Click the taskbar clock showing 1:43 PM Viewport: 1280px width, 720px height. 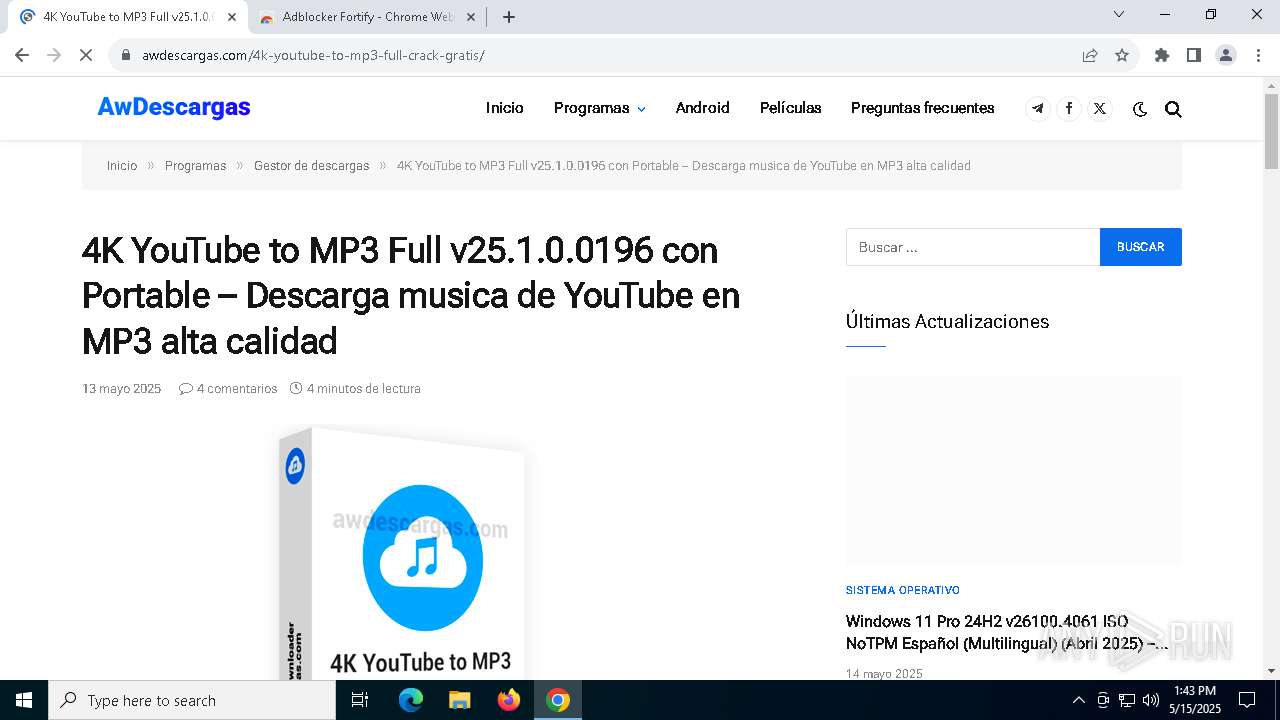coord(1195,700)
